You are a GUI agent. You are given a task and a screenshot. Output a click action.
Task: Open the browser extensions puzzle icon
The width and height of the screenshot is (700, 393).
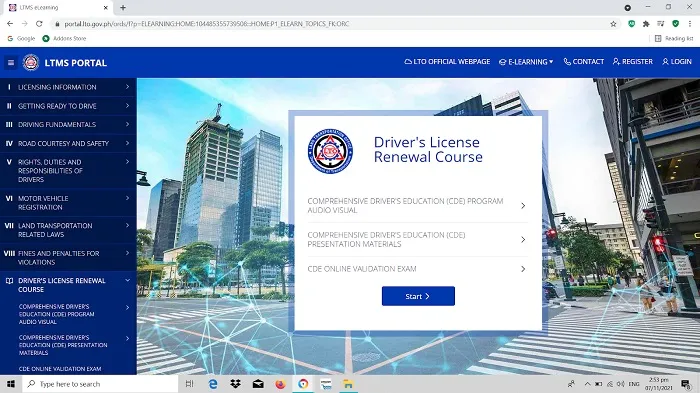[646, 24]
